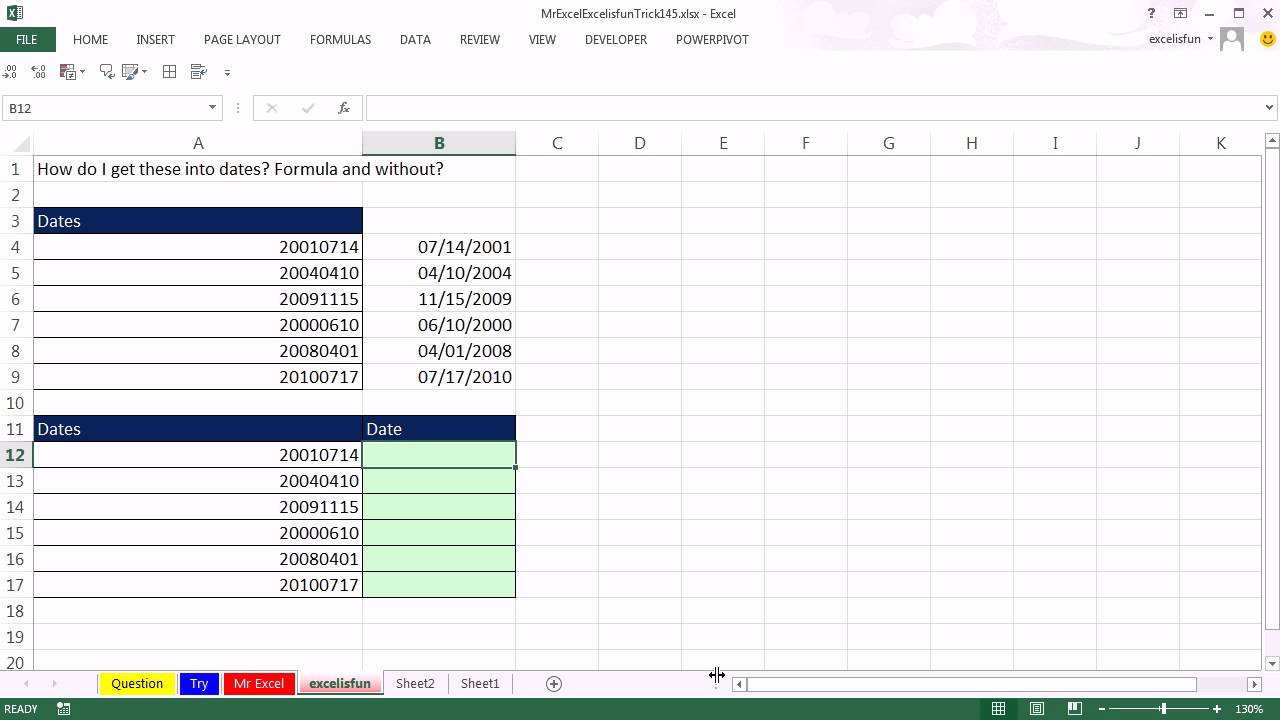Switch to the Sheet1 tab
Screen dimensions: 1280x720
480,683
